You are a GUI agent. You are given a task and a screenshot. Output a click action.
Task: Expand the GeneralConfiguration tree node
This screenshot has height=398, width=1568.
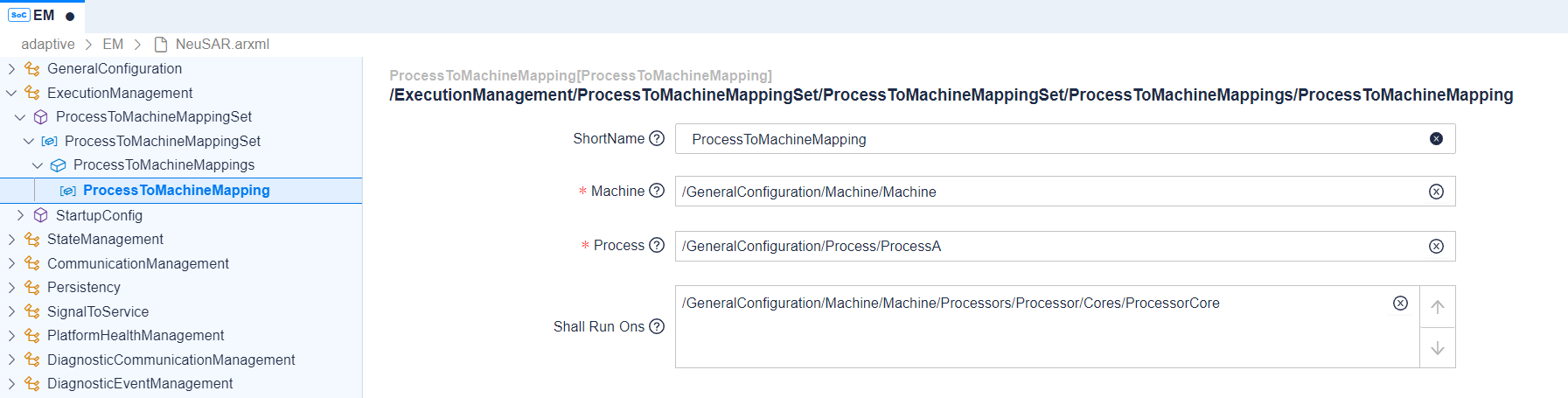[11, 68]
